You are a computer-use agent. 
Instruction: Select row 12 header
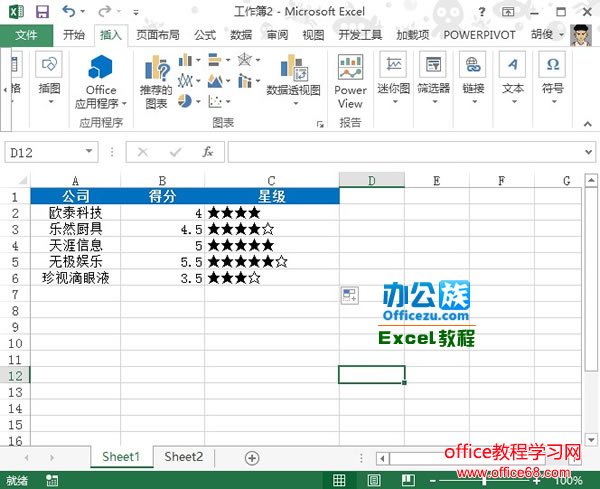coord(15,376)
